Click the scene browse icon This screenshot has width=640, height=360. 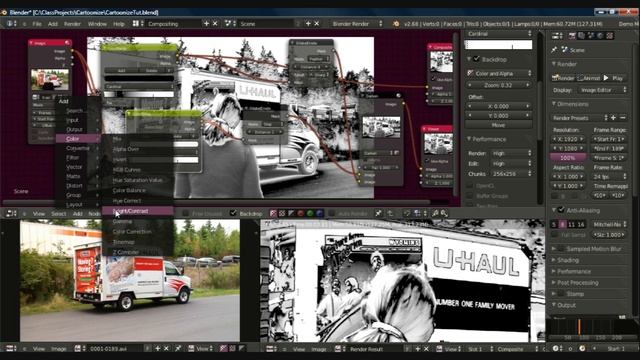pos(230,24)
